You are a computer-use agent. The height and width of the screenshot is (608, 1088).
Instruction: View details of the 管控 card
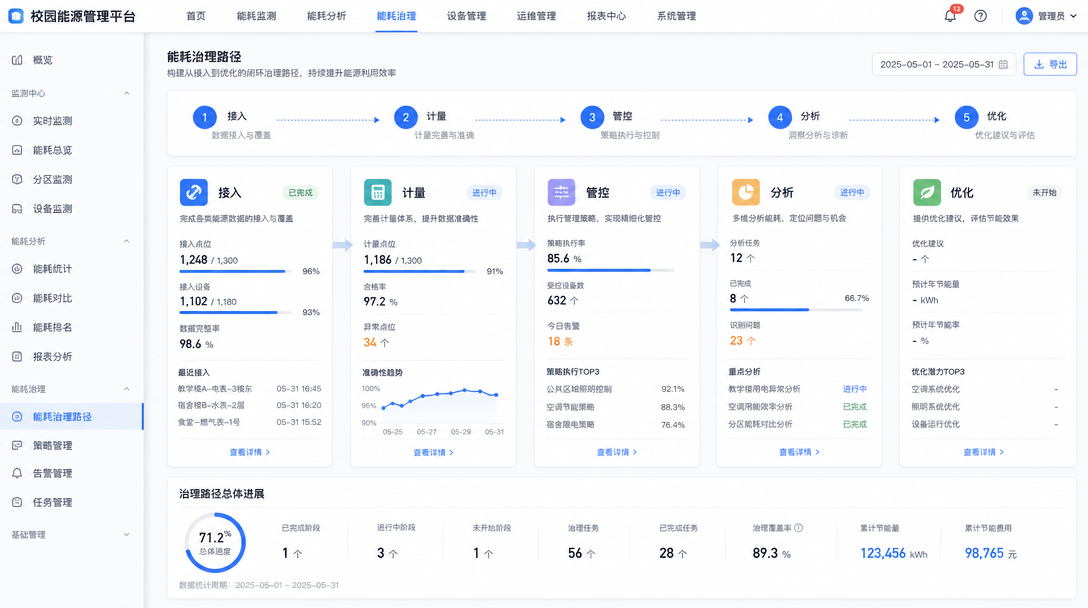pyautogui.click(x=617, y=453)
